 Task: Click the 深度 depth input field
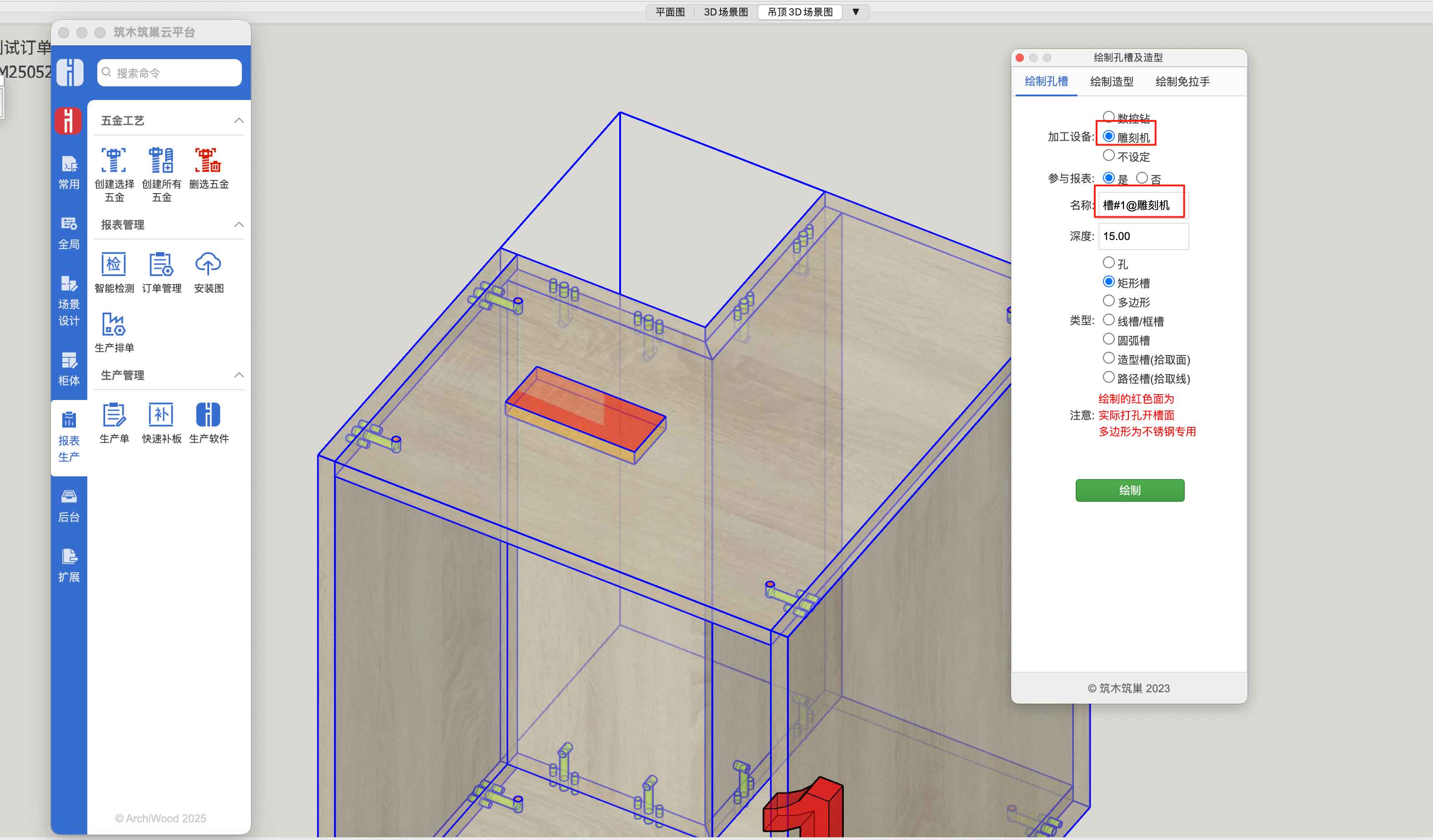coord(1142,236)
